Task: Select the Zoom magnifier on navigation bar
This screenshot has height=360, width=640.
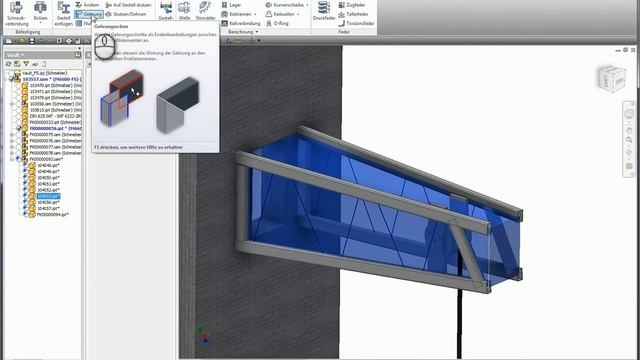Action: click(x=629, y=140)
